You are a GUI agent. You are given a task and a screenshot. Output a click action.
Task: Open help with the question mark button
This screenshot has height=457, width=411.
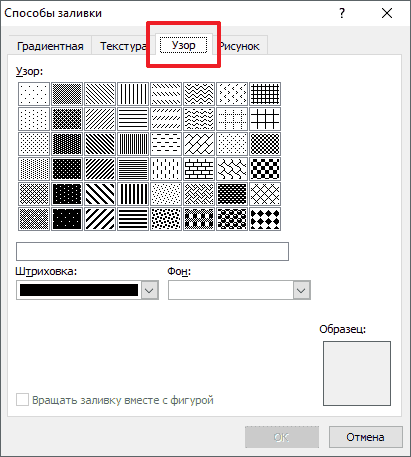click(342, 13)
